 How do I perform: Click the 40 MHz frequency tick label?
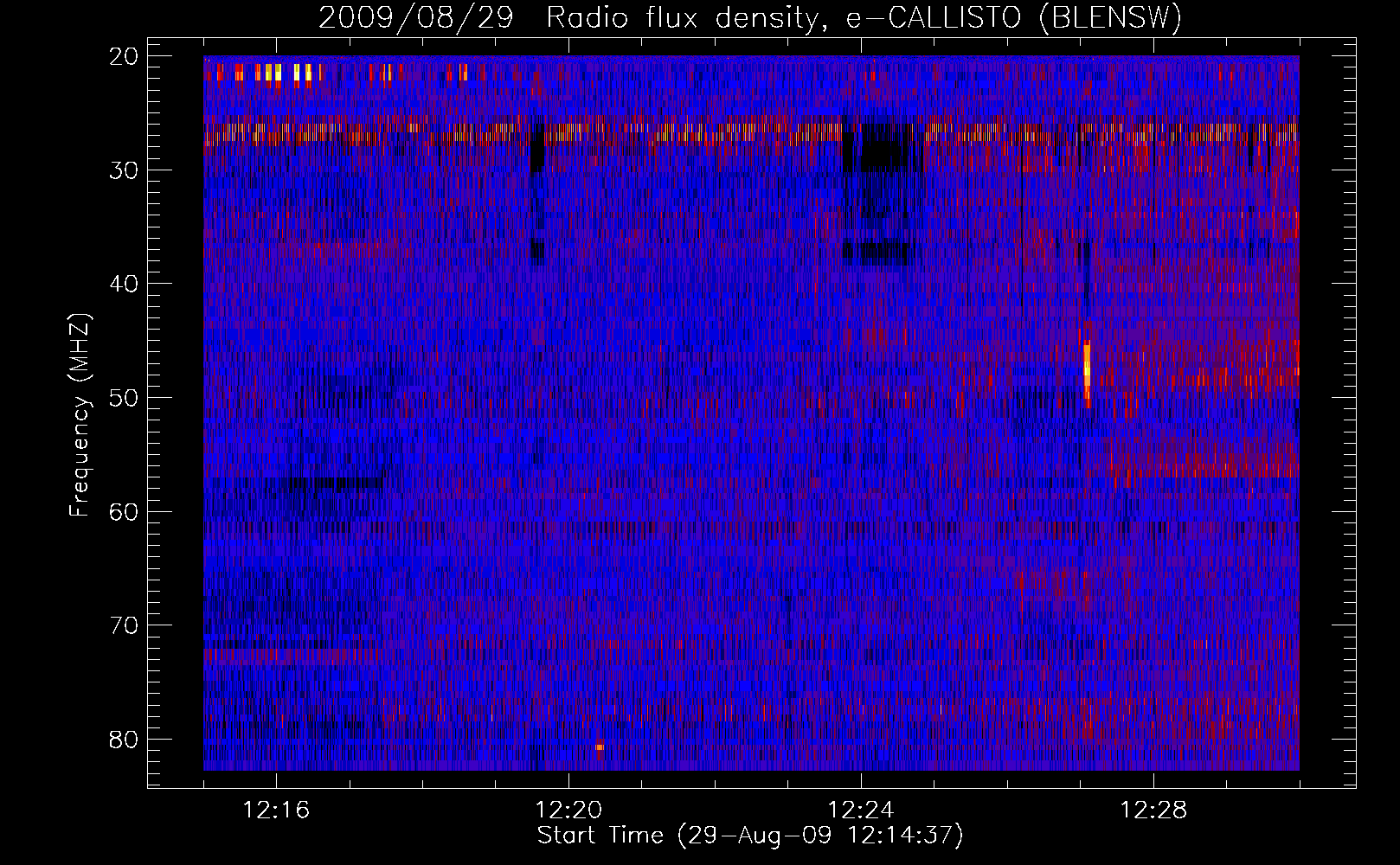click(x=124, y=284)
